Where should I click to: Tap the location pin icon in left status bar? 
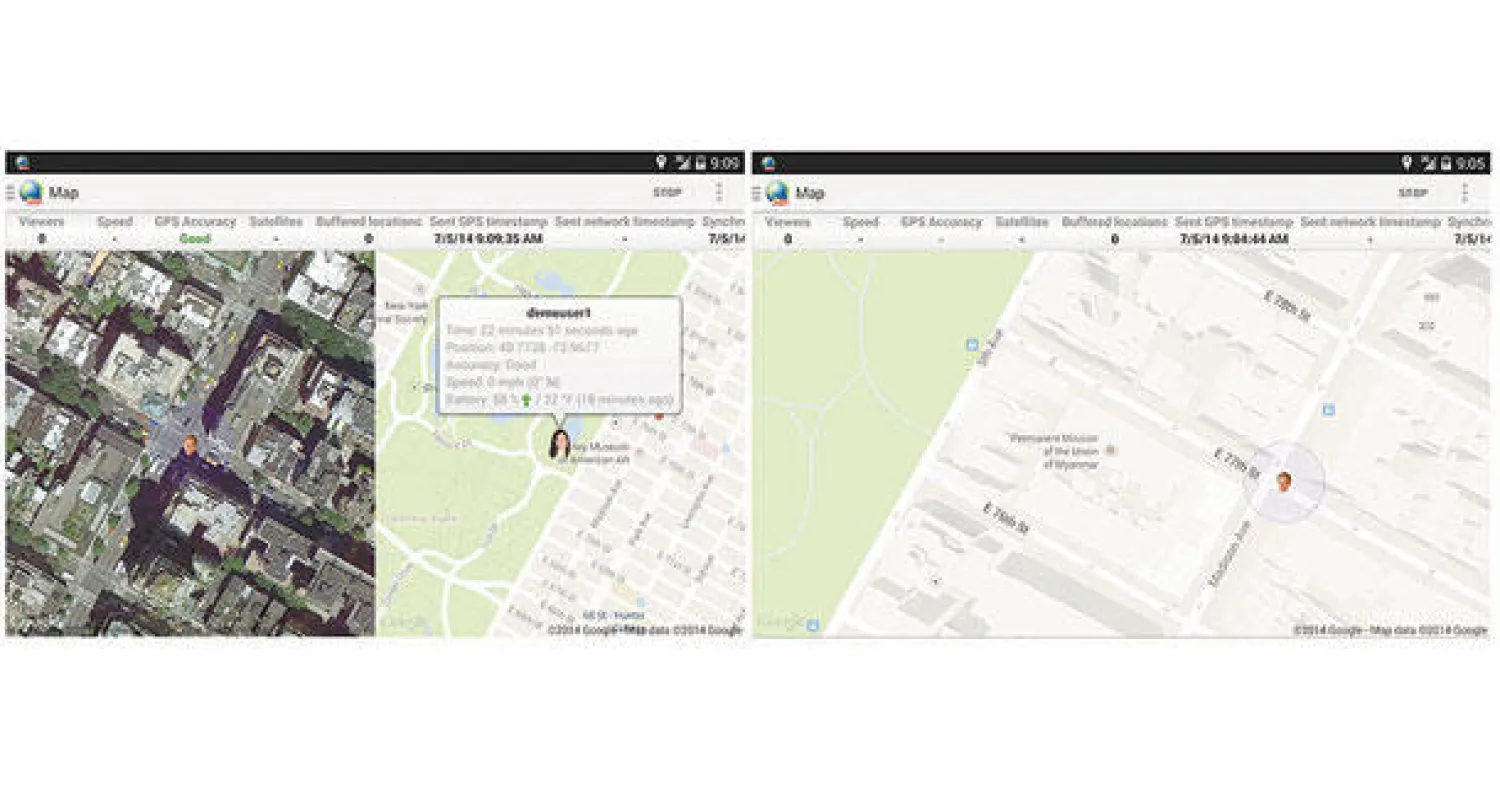click(x=661, y=163)
